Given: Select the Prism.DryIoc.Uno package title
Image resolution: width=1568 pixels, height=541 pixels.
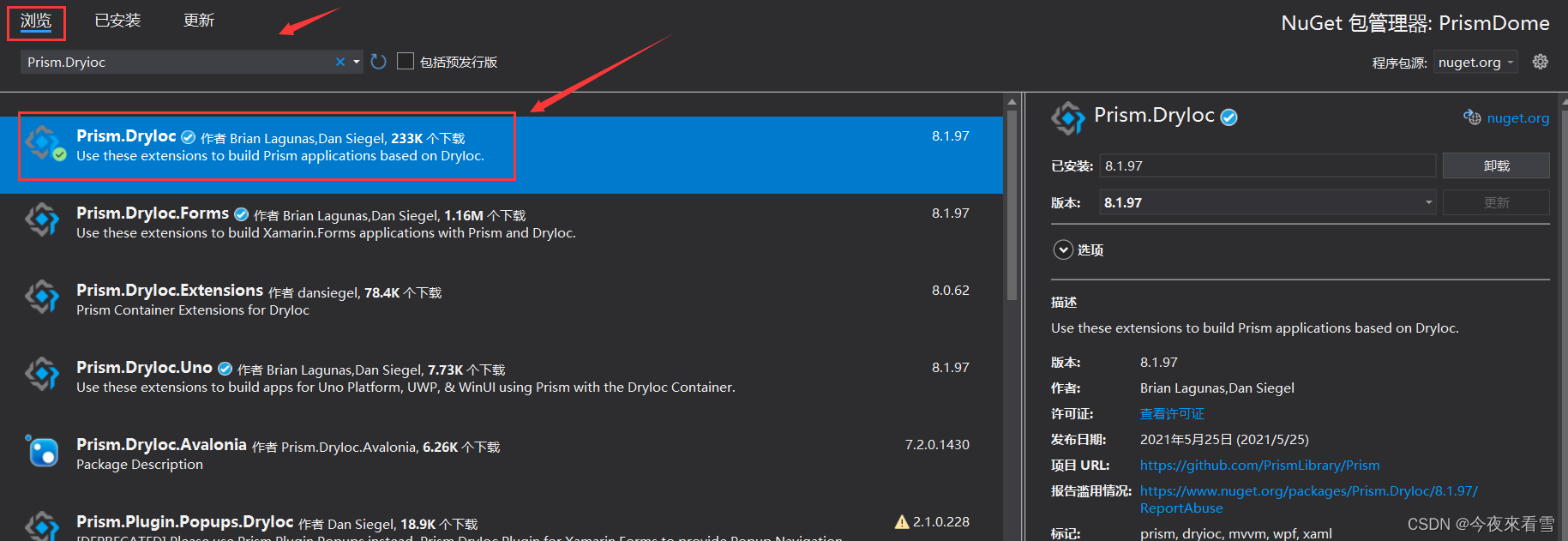Looking at the screenshot, I should click(x=144, y=368).
